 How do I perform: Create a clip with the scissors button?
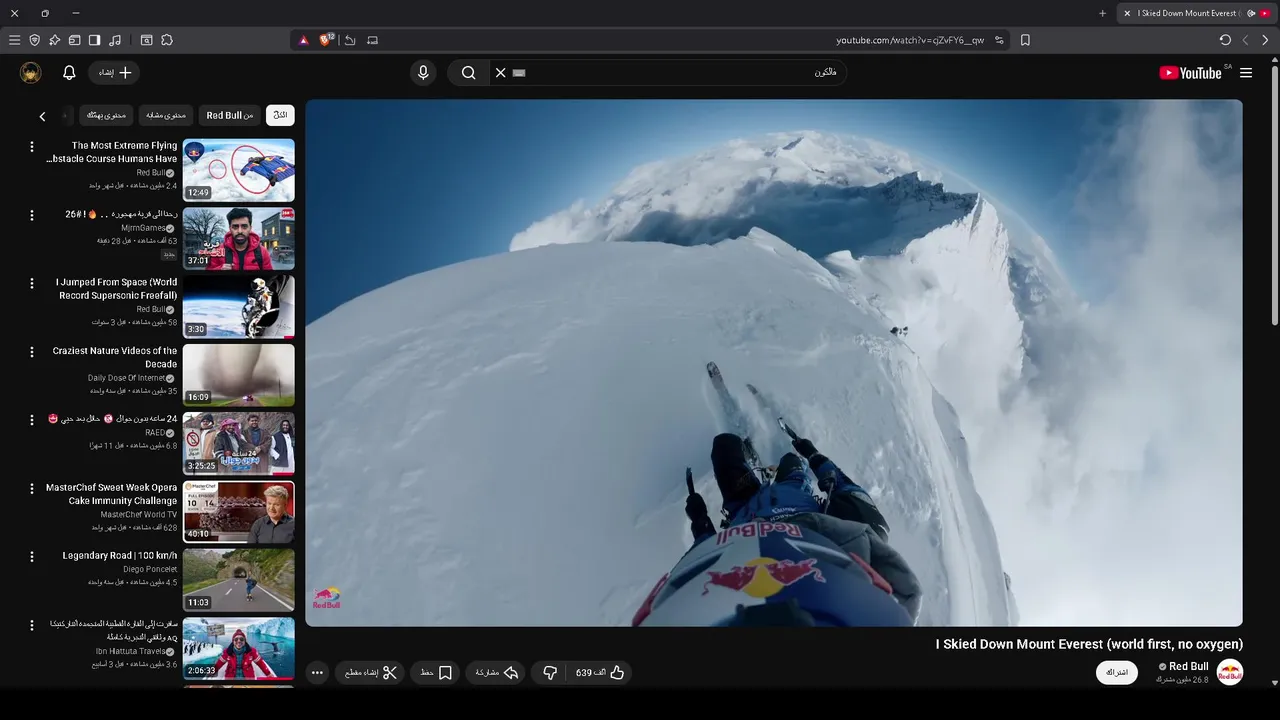[370, 673]
